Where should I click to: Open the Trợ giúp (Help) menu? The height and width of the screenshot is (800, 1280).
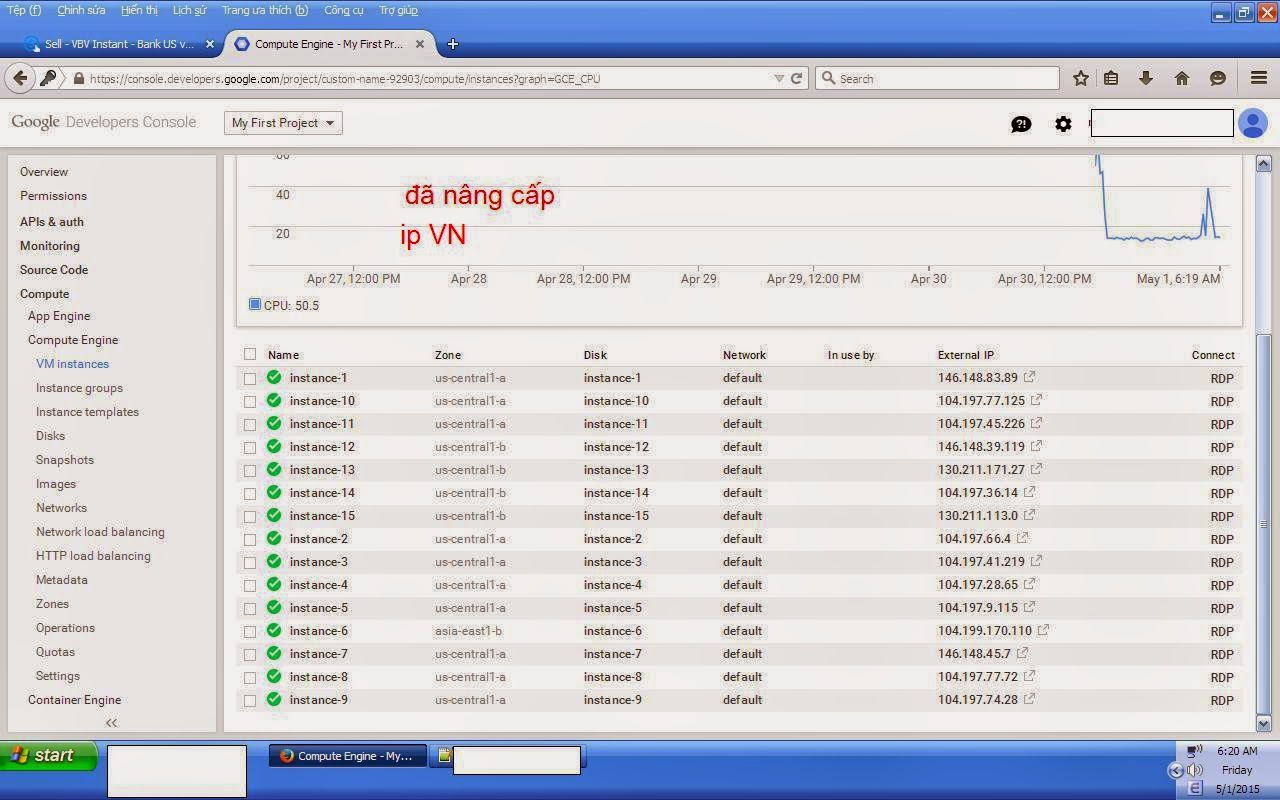click(398, 10)
